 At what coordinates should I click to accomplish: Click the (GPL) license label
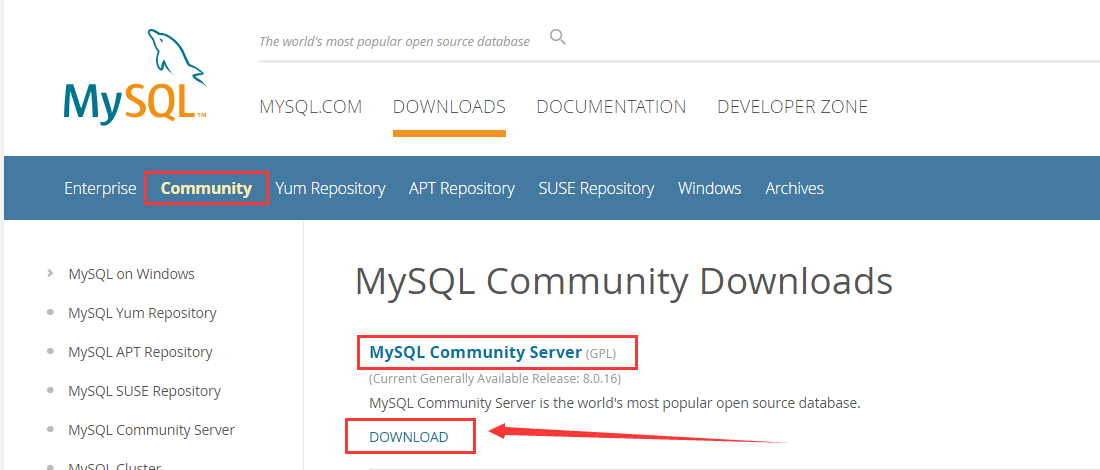click(x=601, y=354)
